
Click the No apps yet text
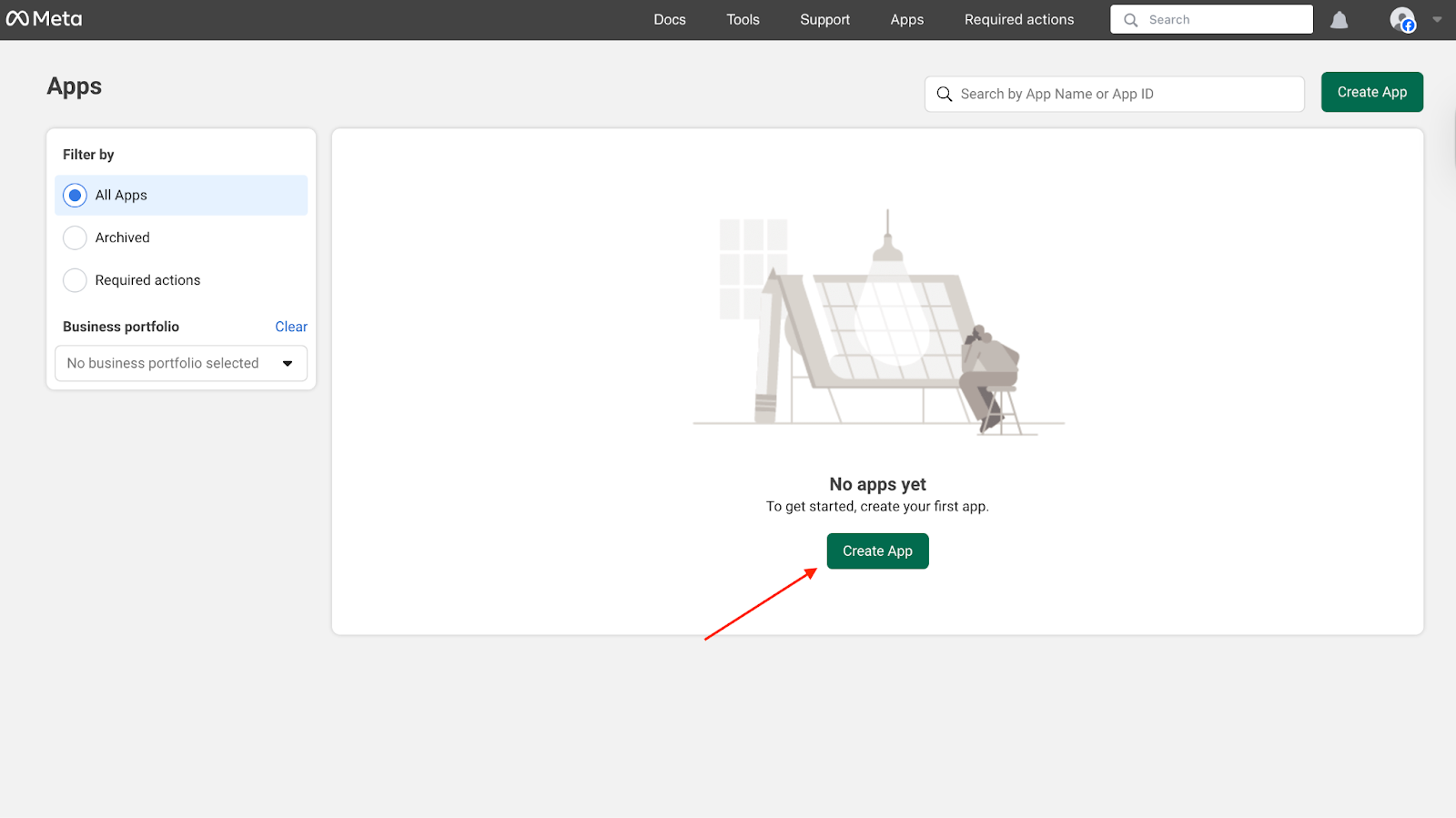[x=877, y=484]
